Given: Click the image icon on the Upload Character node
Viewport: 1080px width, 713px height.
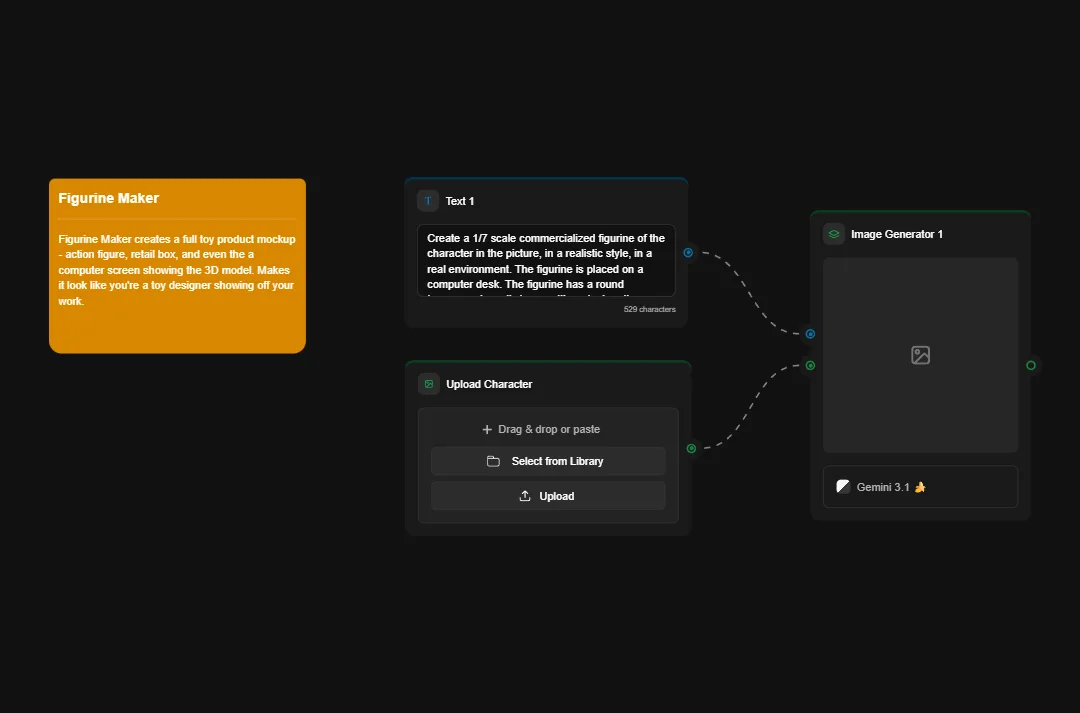Looking at the screenshot, I should [429, 383].
